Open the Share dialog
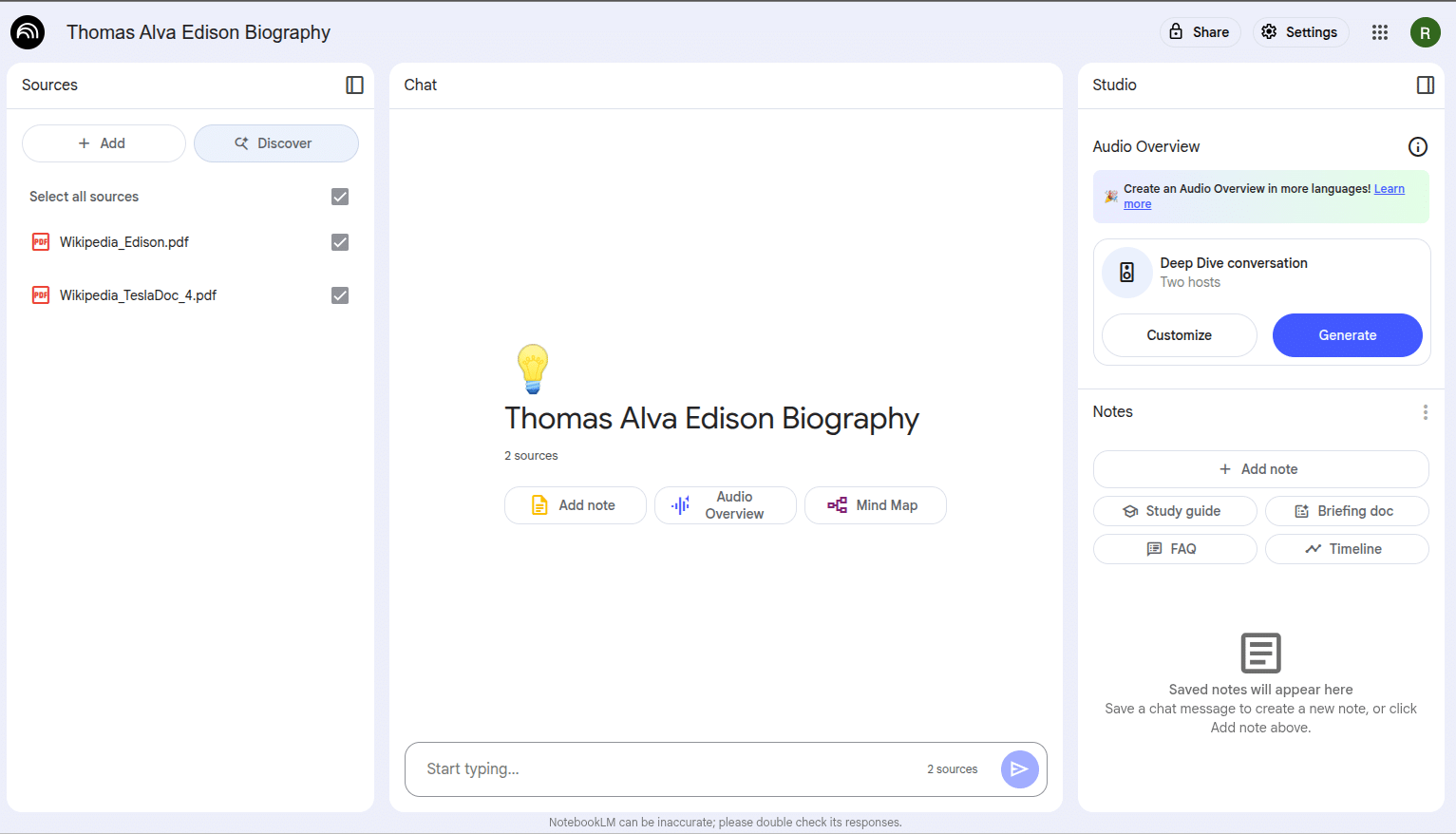 pos(1200,32)
